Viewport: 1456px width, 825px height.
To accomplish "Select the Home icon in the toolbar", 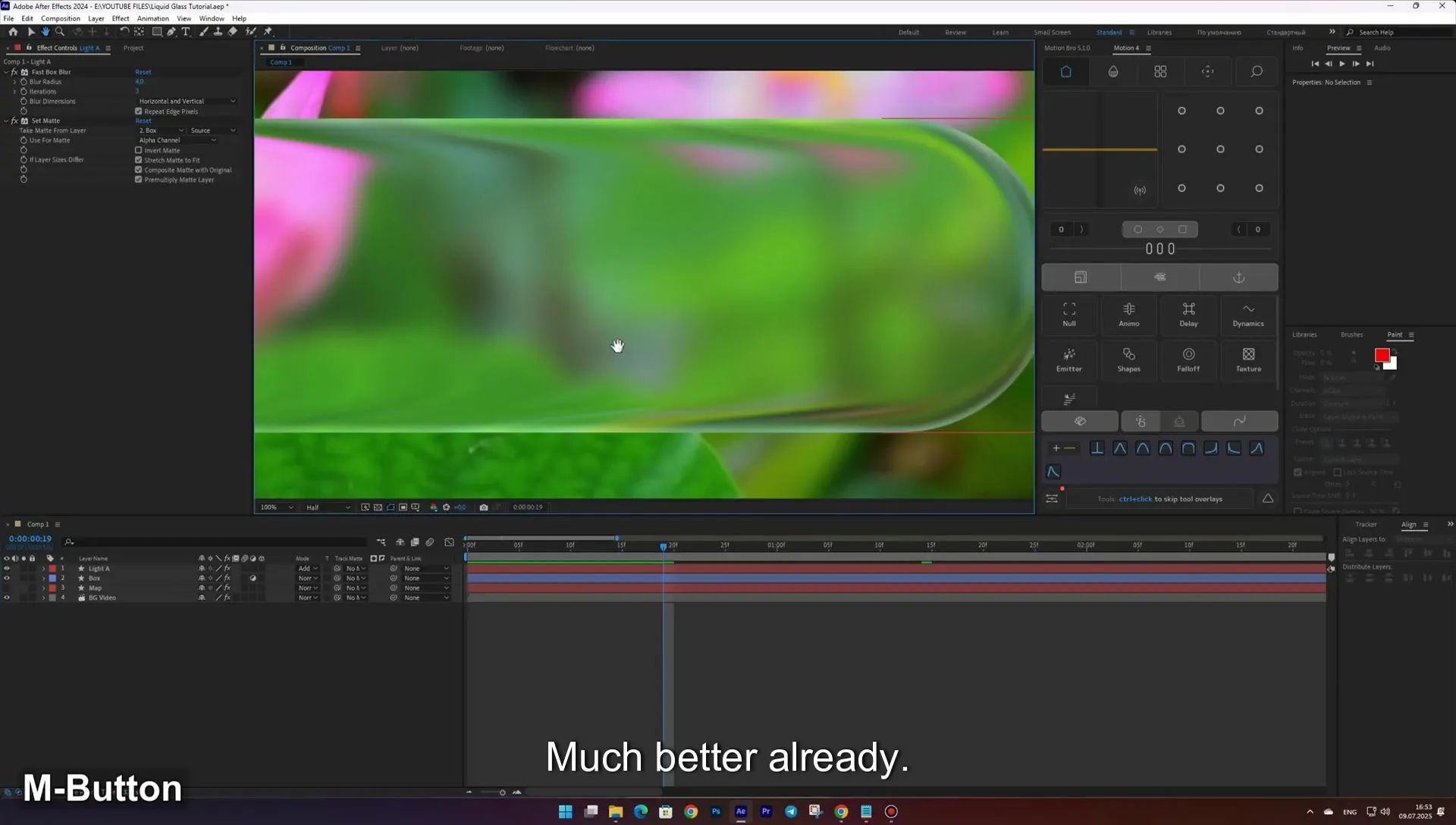I will (x=13, y=32).
